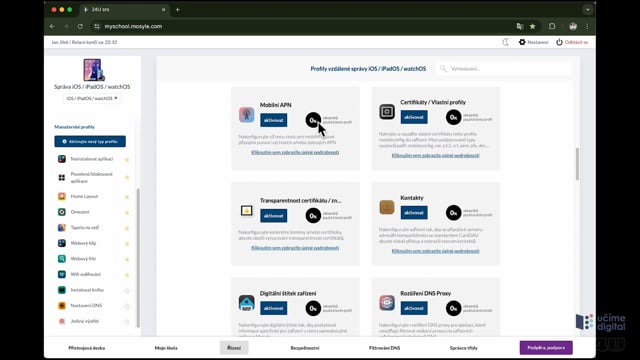
Task: Bookmark this page with star icon
Action: coord(533,26)
